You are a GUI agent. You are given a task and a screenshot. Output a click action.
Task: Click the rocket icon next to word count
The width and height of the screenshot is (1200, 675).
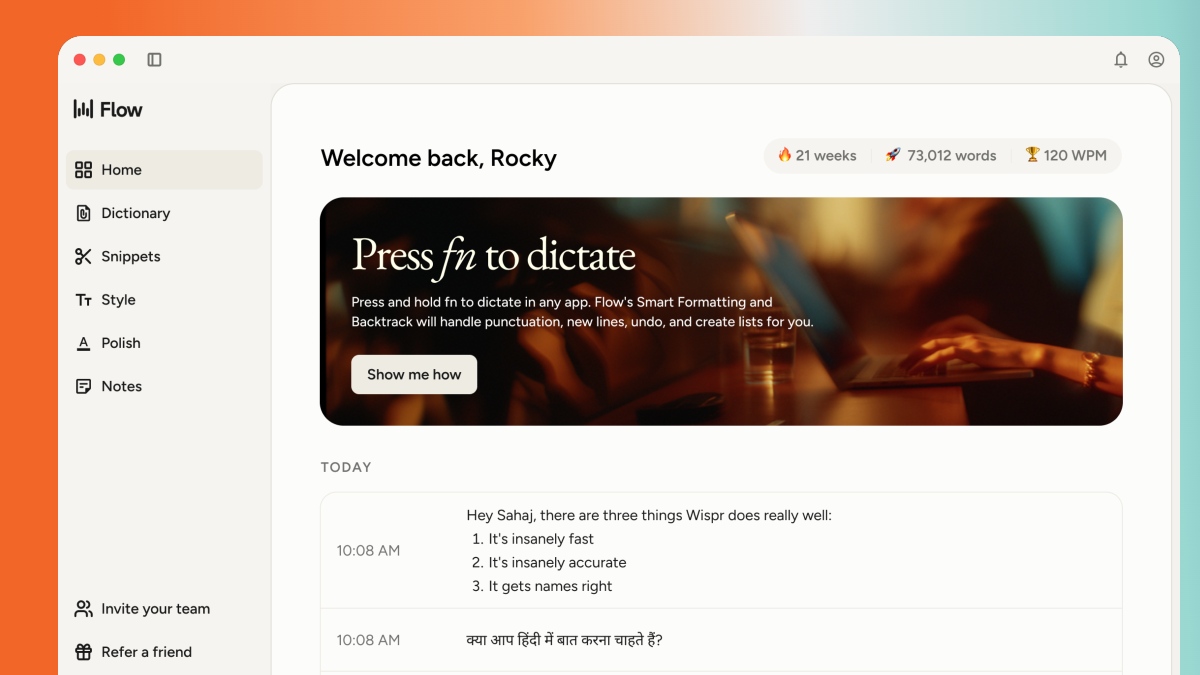pos(891,155)
